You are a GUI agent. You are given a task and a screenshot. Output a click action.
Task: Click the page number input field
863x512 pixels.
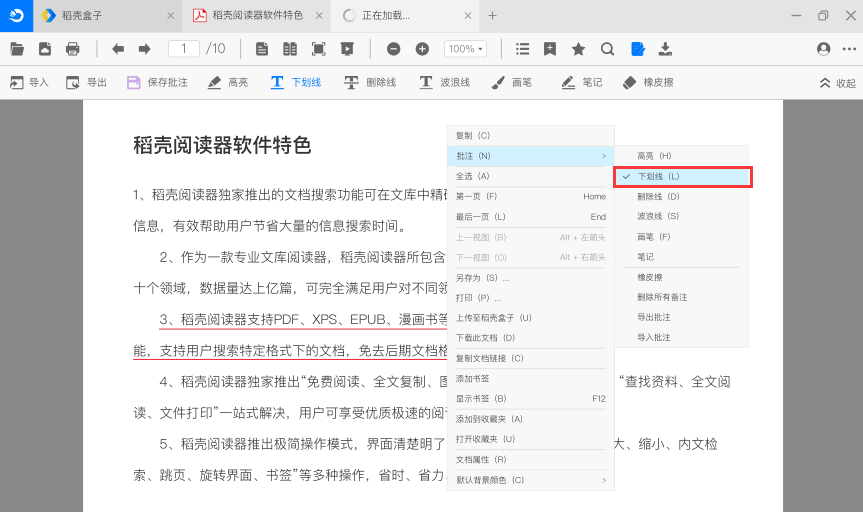(x=183, y=49)
